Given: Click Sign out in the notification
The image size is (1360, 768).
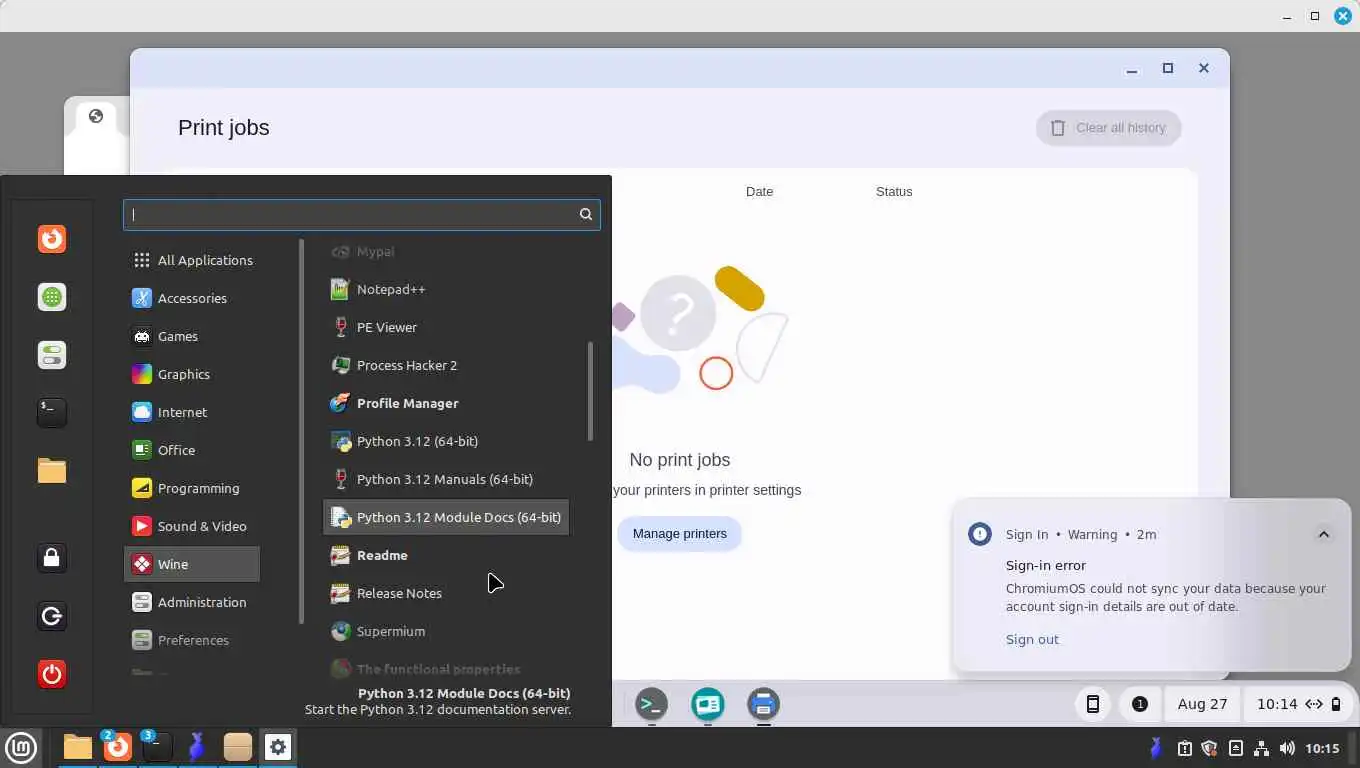Looking at the screenshot, I should point(1032,639).
